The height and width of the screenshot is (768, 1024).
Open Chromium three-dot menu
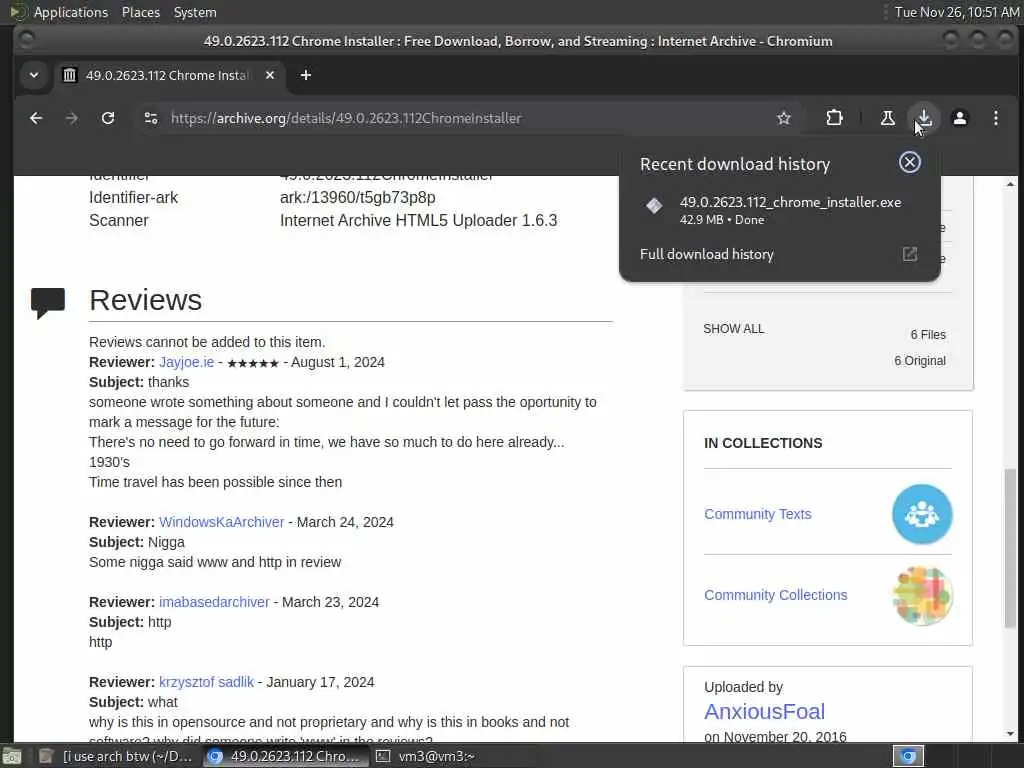tap(995, 118)
